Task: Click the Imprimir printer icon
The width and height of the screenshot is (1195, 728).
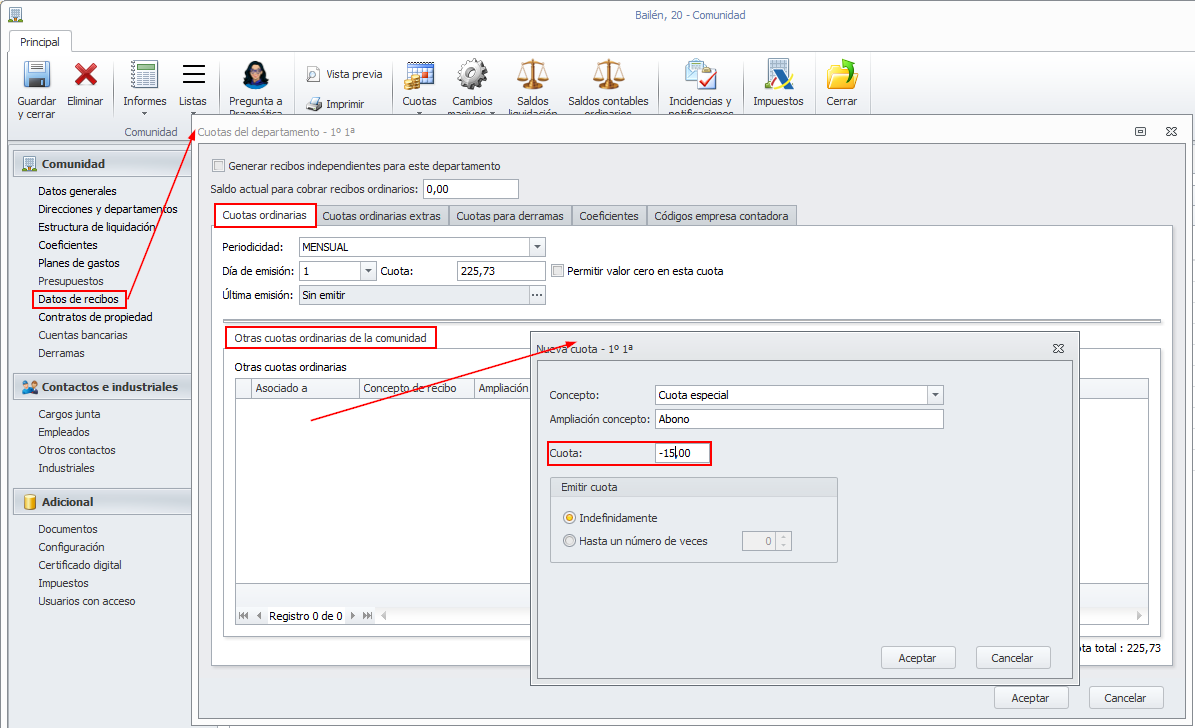Action: point(314,104)
